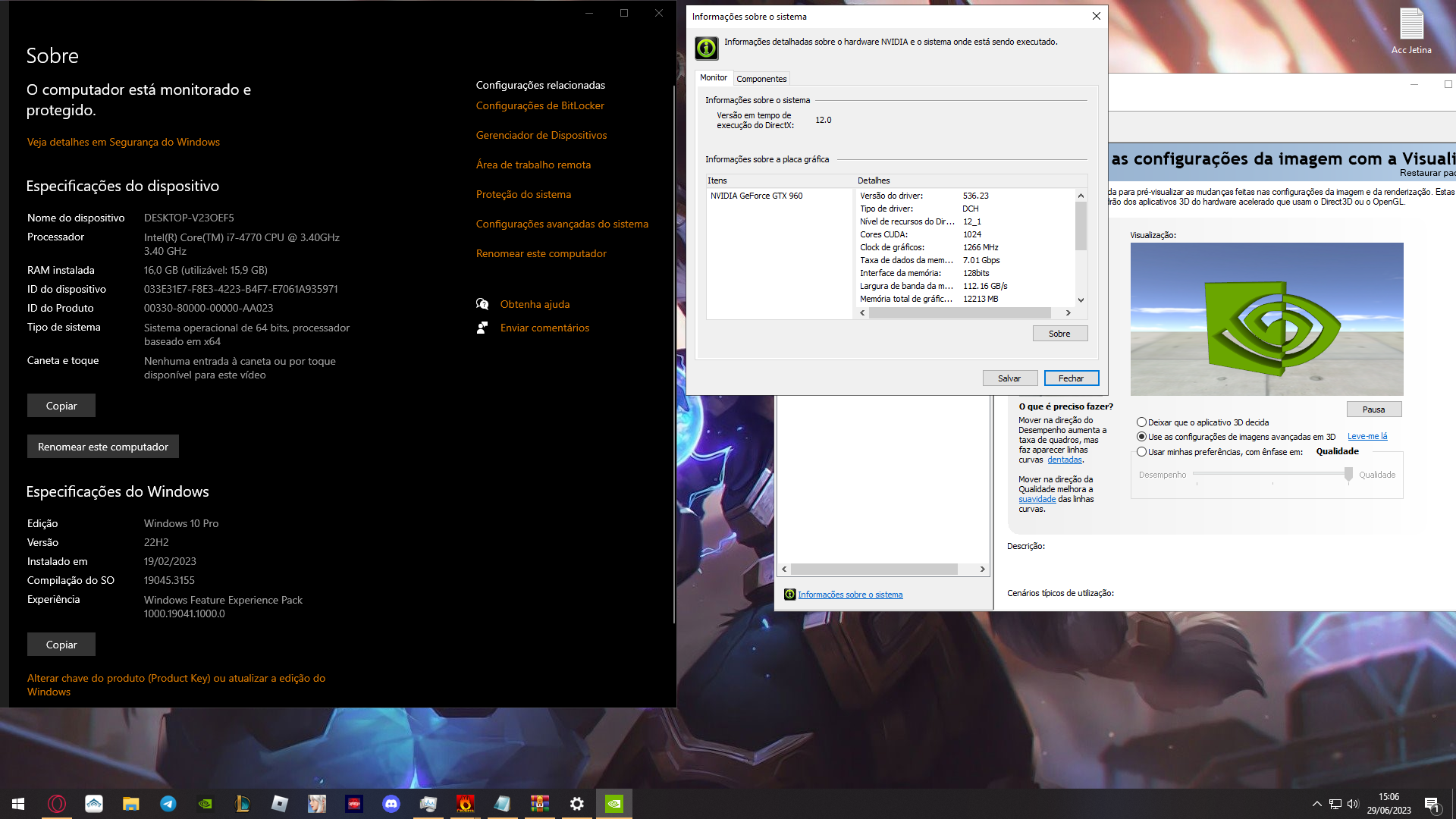Screen dimensions: 1456x819
Task: Click the Fechar button
Action: pyautogui.click(x=1072, y=378)
